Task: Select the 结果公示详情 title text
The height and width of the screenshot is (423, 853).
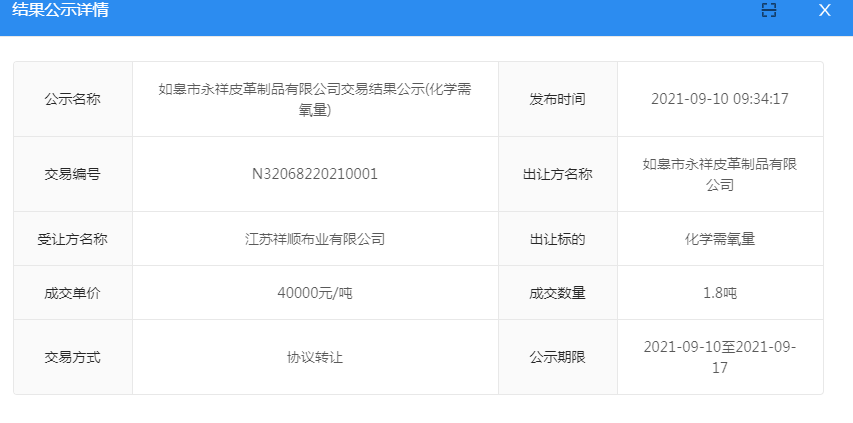Action: coord(60,10)
